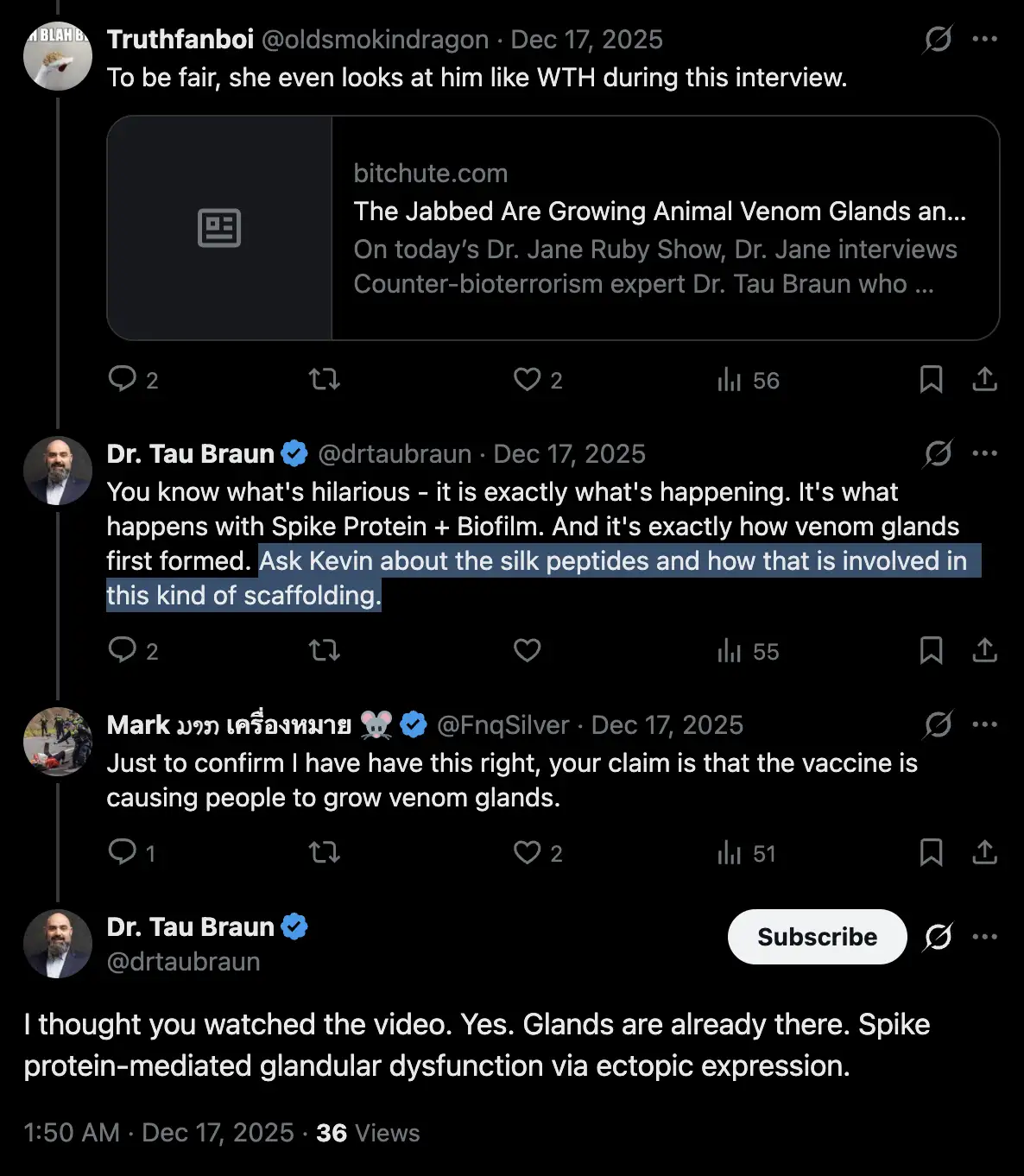This screenshot has height=1176, width=1024.
Task: Subscribe to Dr. Tau Braun
Action: click(x=817, y=937)
